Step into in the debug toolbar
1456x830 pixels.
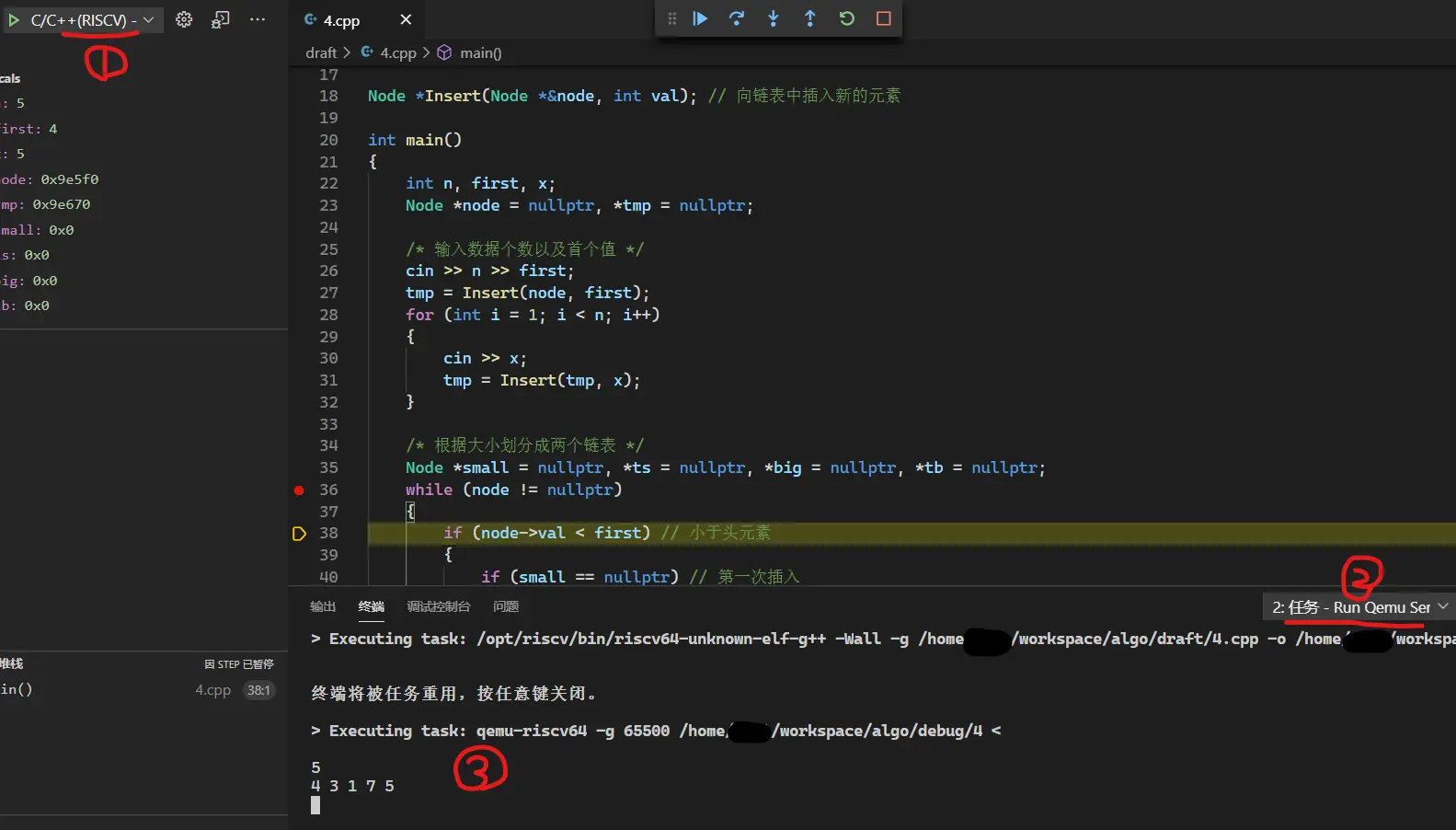tap(774, 18)
